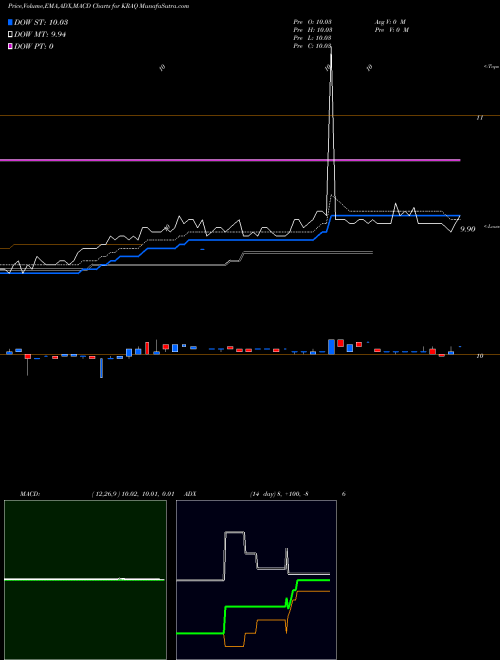500x660 pixels.
Task: Click the 'DOW PT: 0' legend text
Action: 34,46
